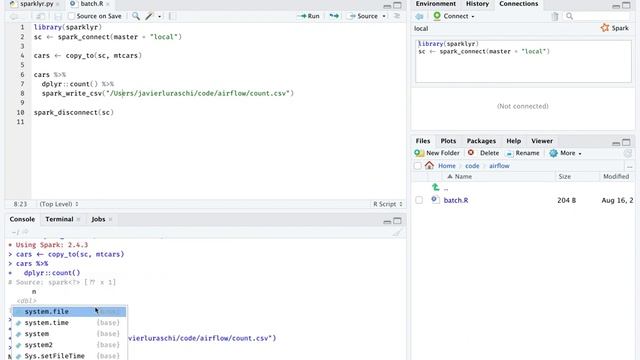
Task: Click the Rename button in Files pane
Action: click(523, 153)
